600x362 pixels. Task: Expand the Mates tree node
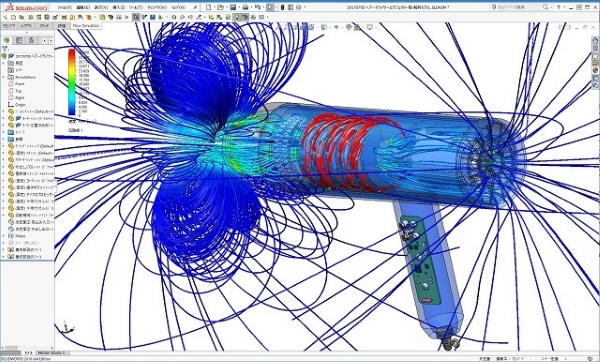coord(3,236)
